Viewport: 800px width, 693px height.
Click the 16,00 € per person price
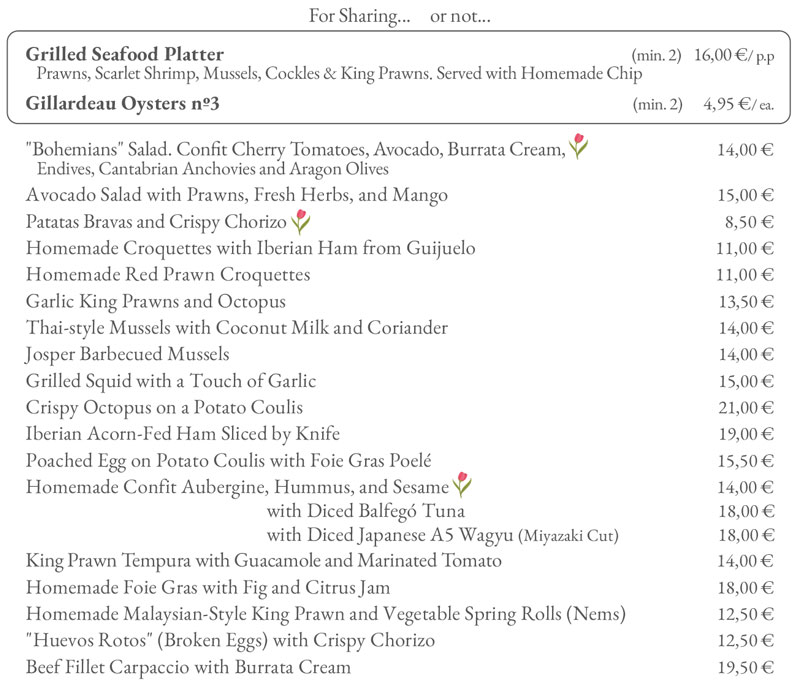pos(734,55)
